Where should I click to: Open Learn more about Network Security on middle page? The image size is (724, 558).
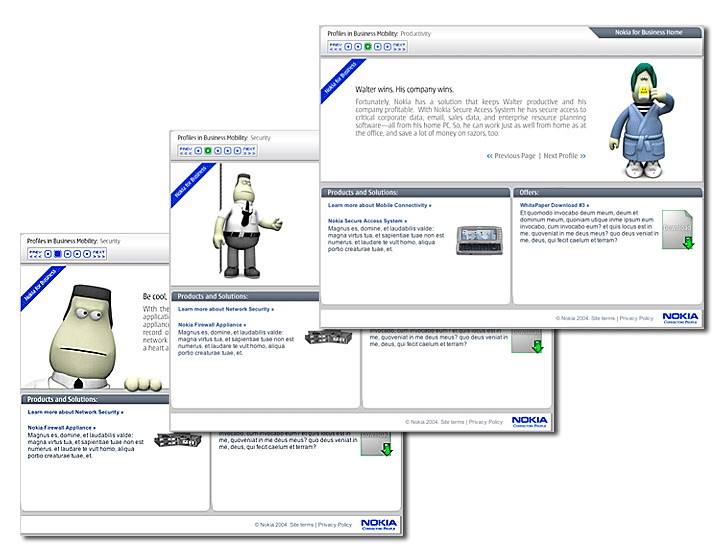(226, 309)
